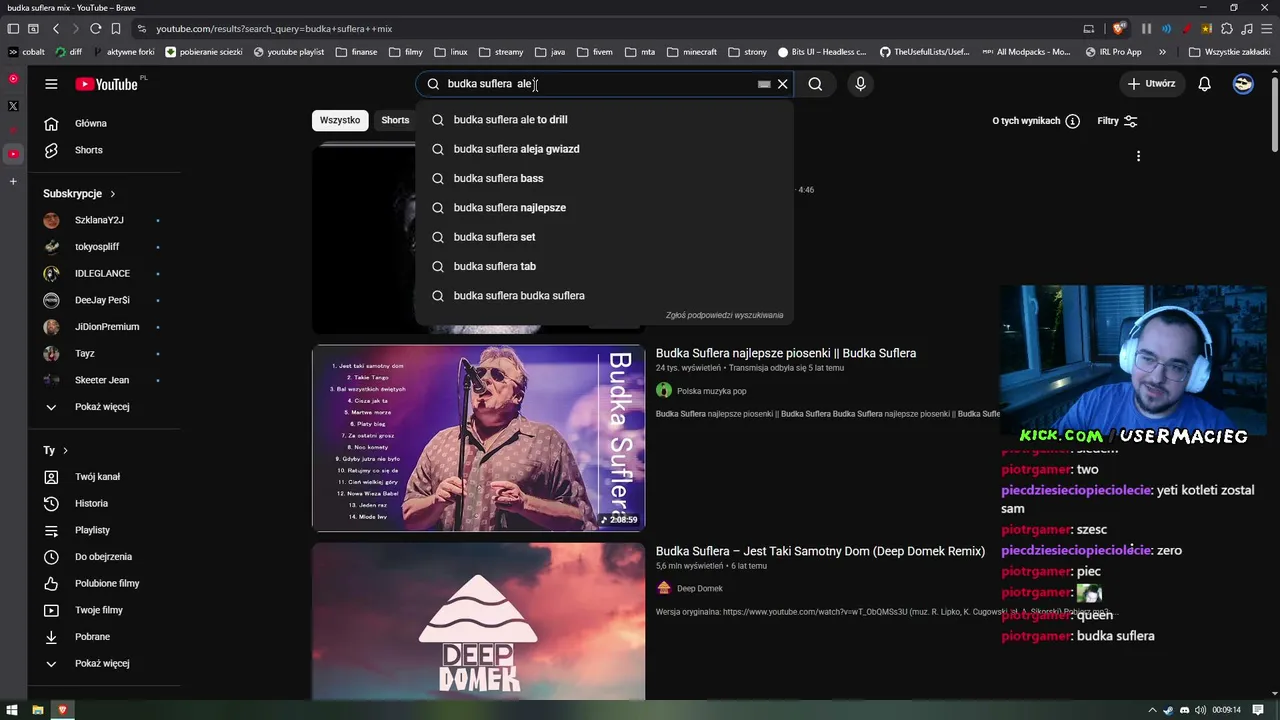This screenshot has height=720, width=1280.
Task: Open the Windows Start menu
Action: [x=13, y=710]
